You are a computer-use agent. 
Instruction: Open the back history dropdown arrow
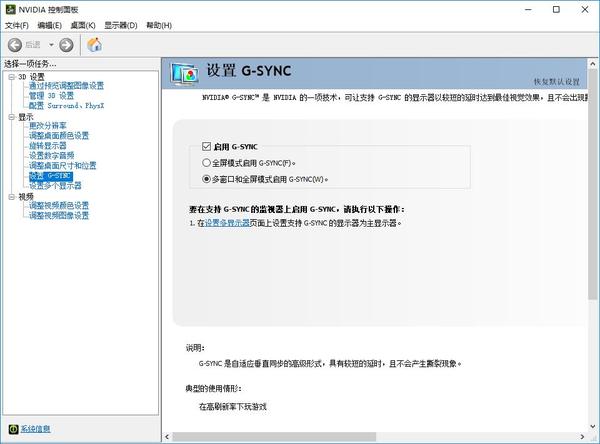(x=51, y=45)
